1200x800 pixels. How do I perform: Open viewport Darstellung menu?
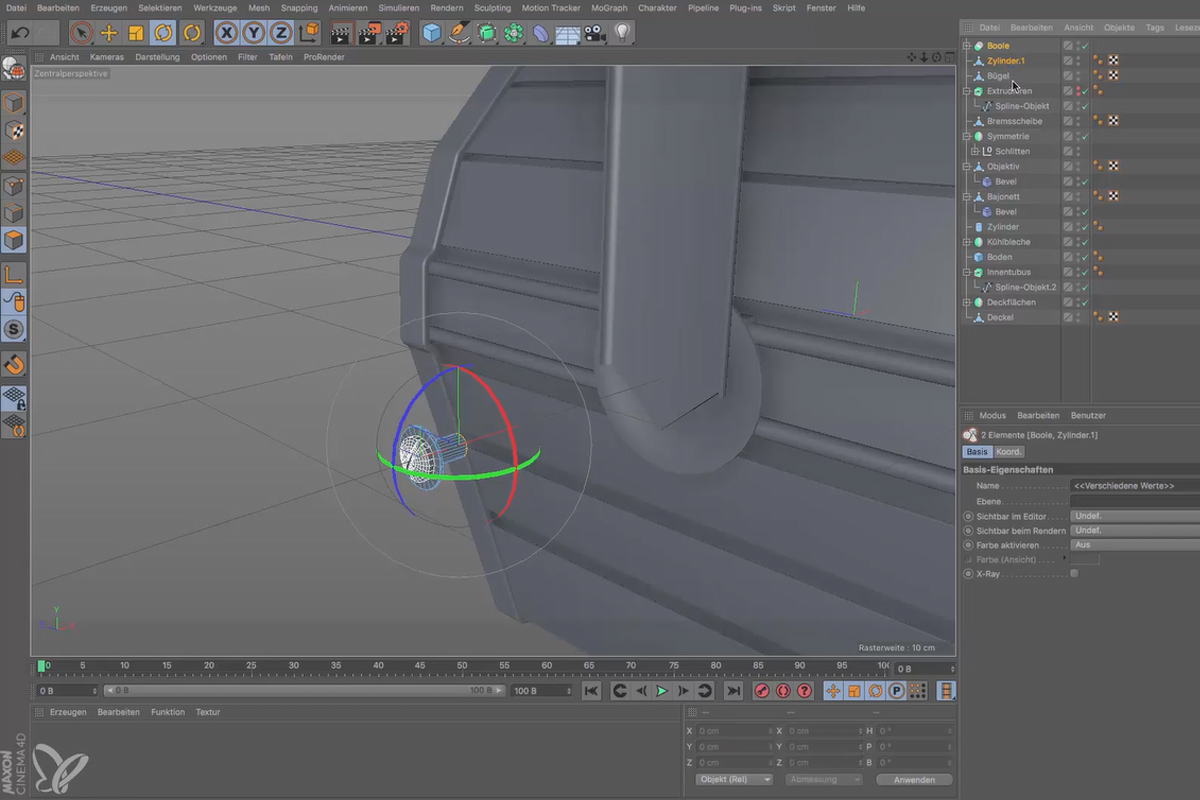coord(158,57)
